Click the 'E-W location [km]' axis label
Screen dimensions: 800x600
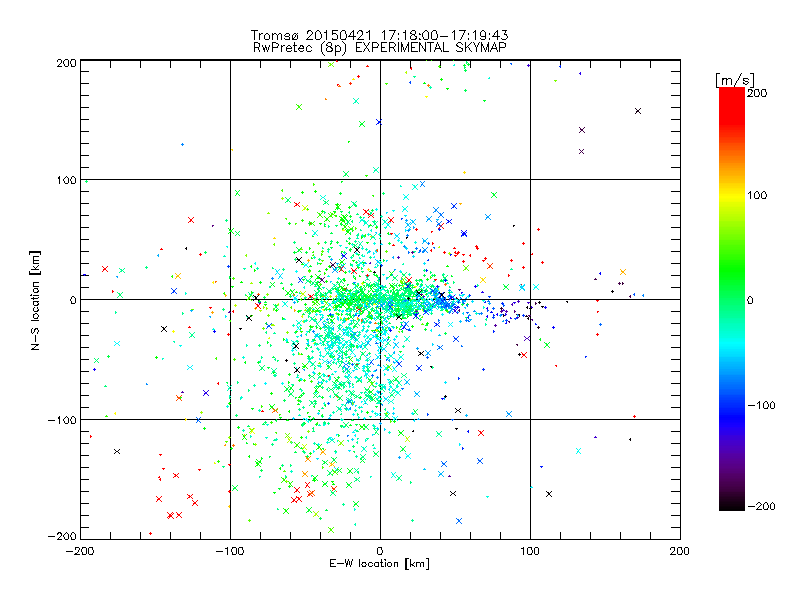coord(379,563)
